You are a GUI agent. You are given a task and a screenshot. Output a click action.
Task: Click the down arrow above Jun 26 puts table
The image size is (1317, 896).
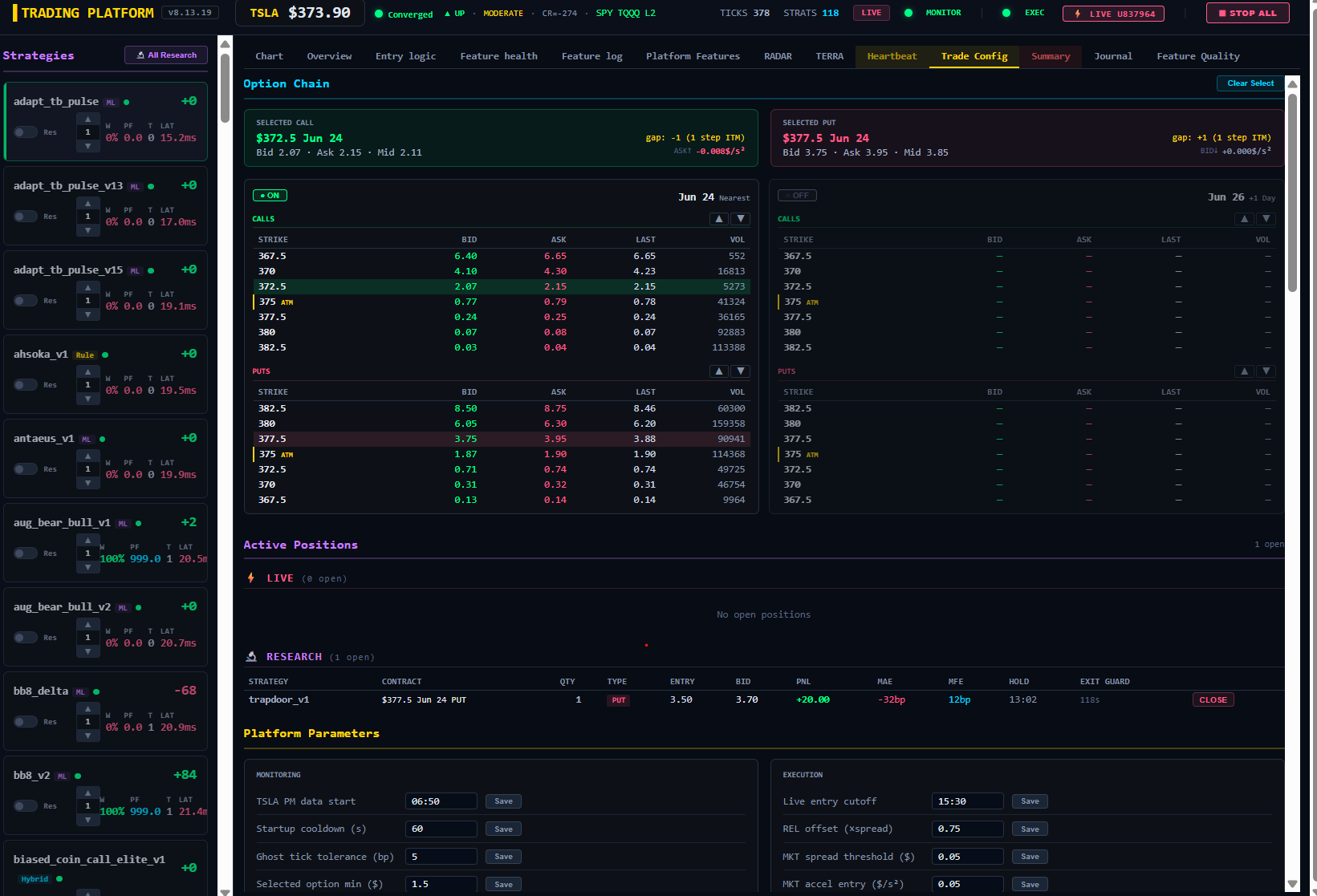[x=1266, y=371]
